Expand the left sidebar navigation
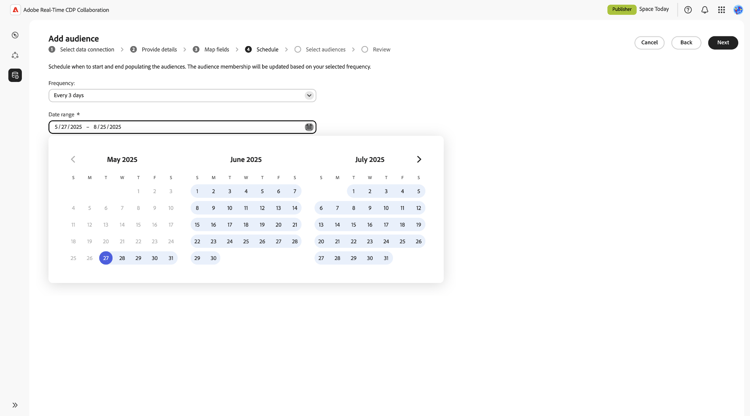Screen dimensions: 750x416 click(15, 405)
